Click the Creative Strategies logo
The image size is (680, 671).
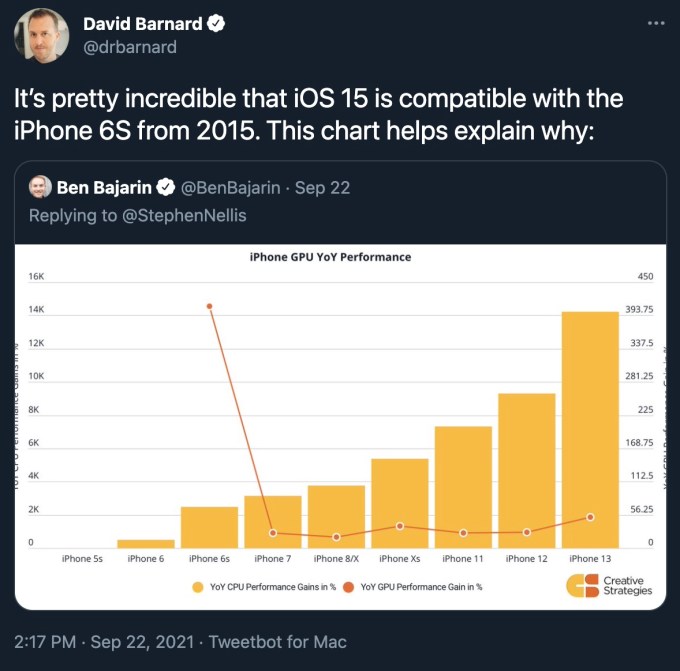tap(609, 586)
